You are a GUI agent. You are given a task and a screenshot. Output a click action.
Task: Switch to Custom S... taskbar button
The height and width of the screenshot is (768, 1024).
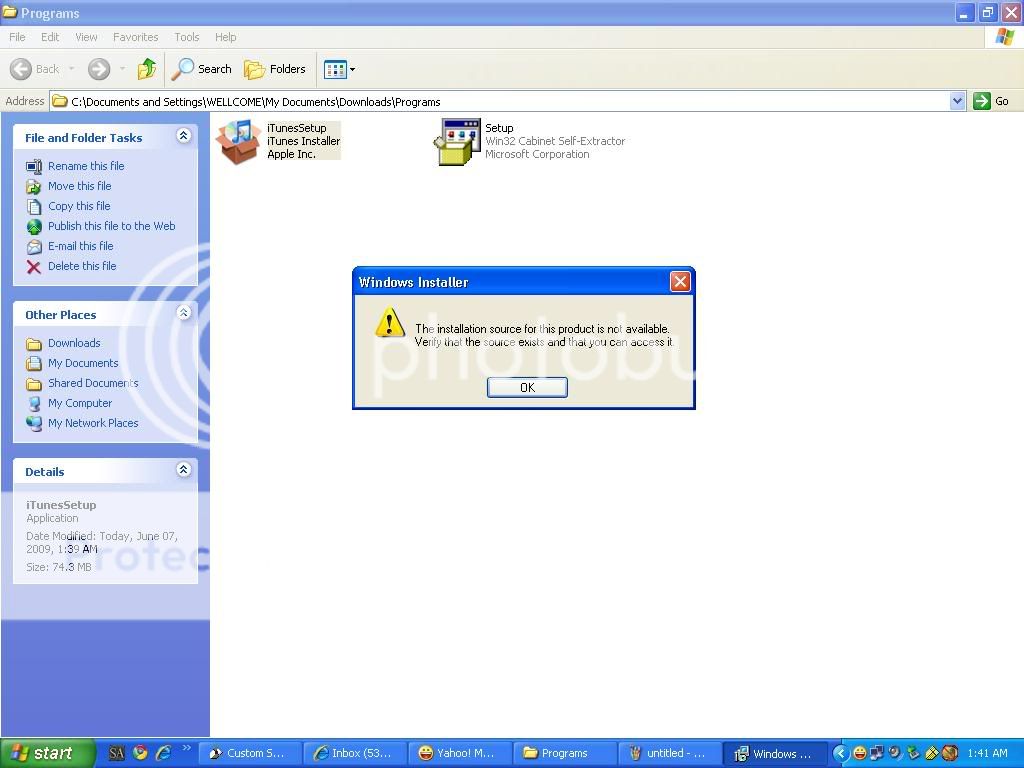pyautogui.click(x=250, y=754)
